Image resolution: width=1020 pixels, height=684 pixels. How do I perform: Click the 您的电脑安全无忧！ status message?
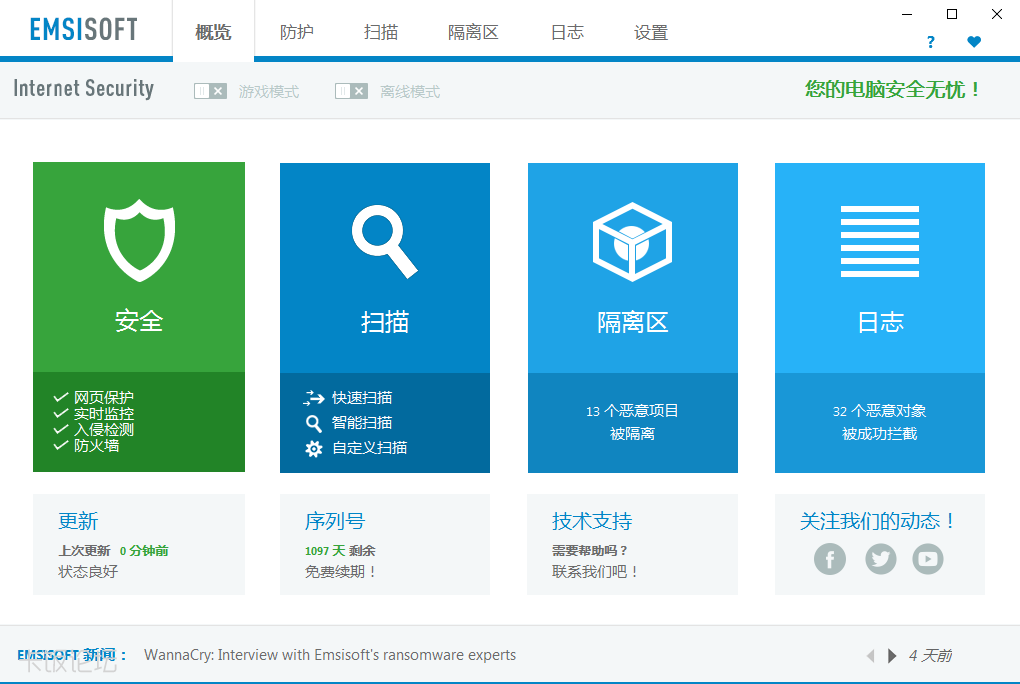coord(892,89)
